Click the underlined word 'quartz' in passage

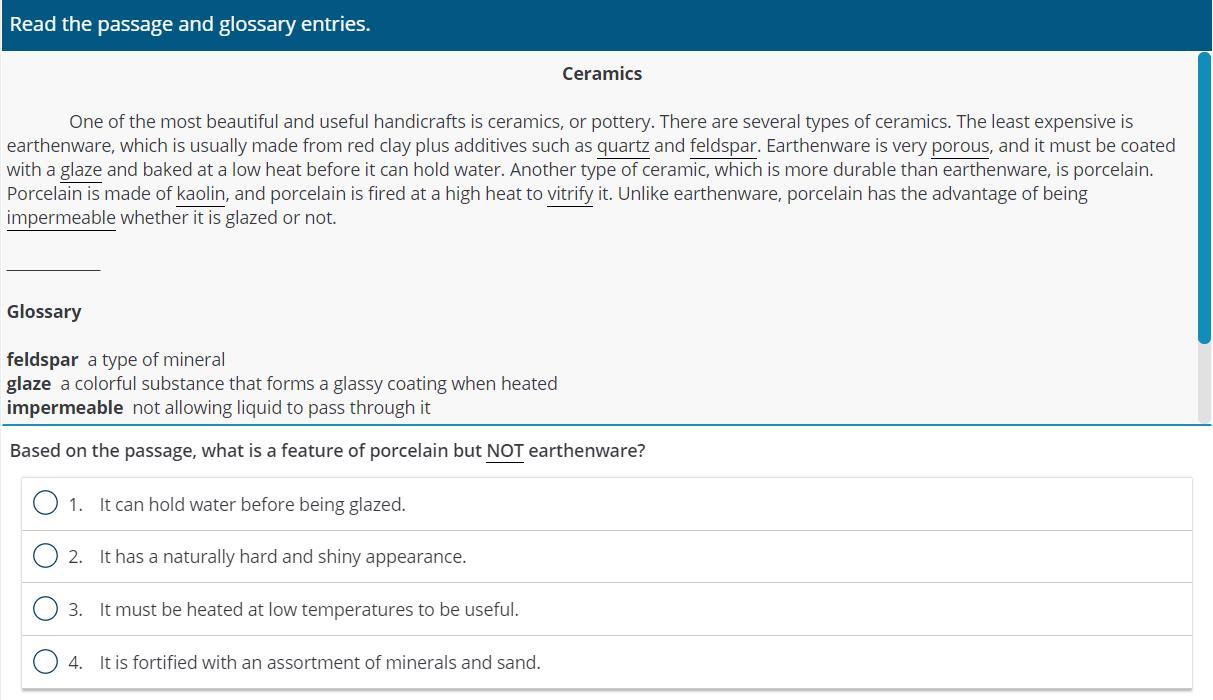[x=623, y=146]
